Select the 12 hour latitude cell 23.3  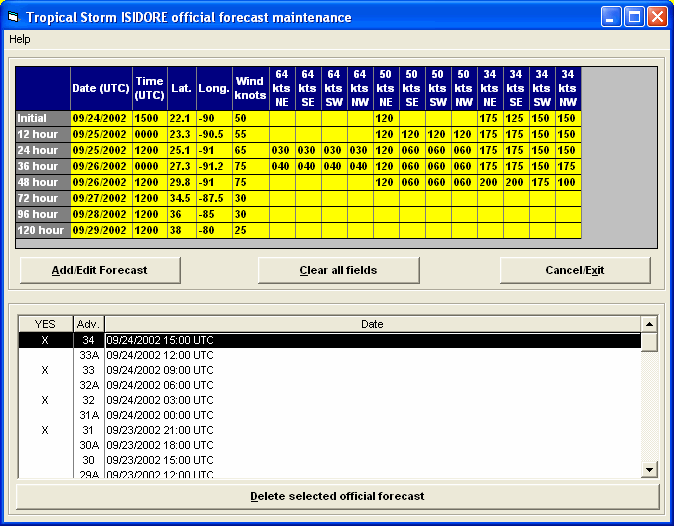pyautogui.click(x=181, y=133)
